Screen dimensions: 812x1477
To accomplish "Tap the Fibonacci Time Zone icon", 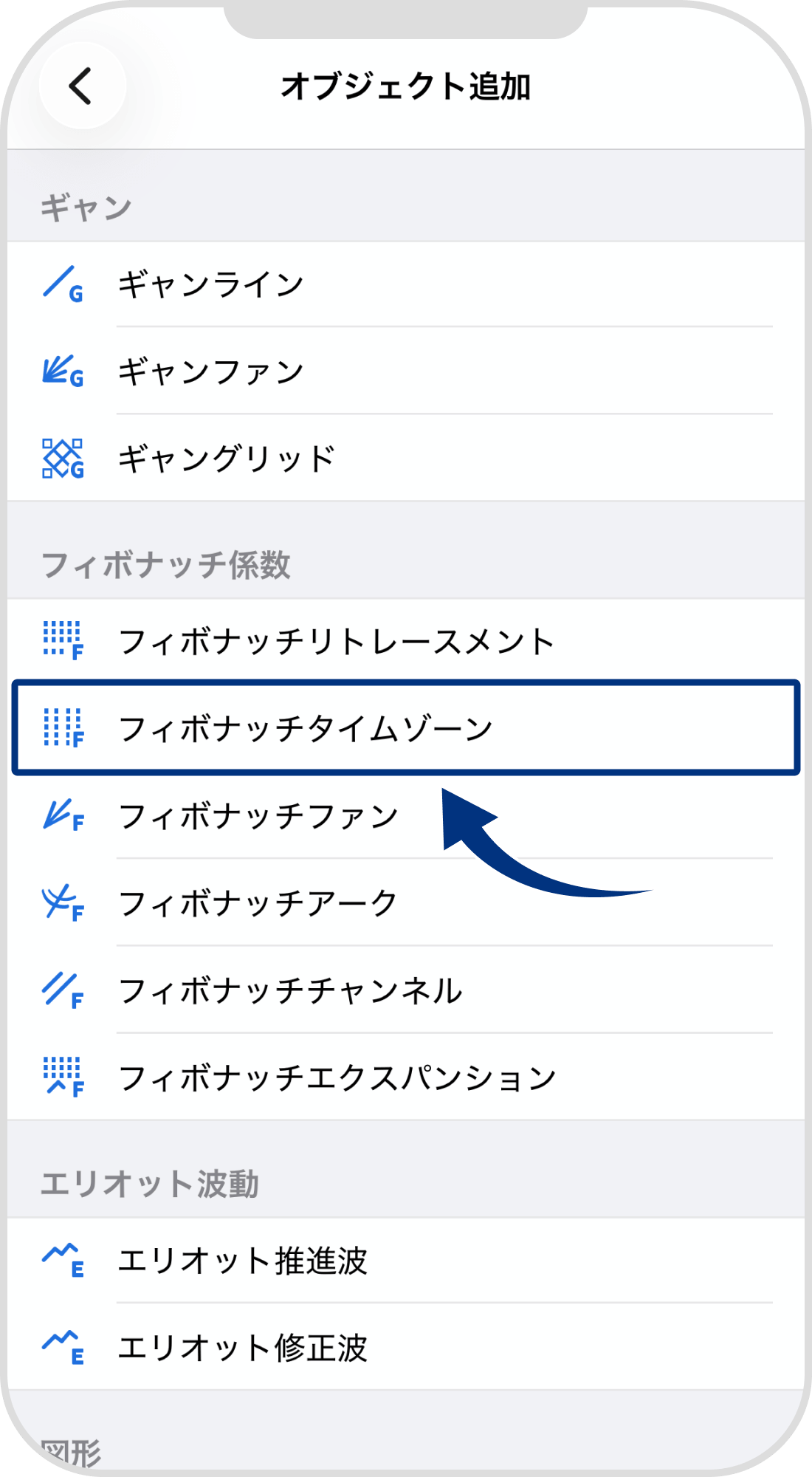I will coord(63,729).
